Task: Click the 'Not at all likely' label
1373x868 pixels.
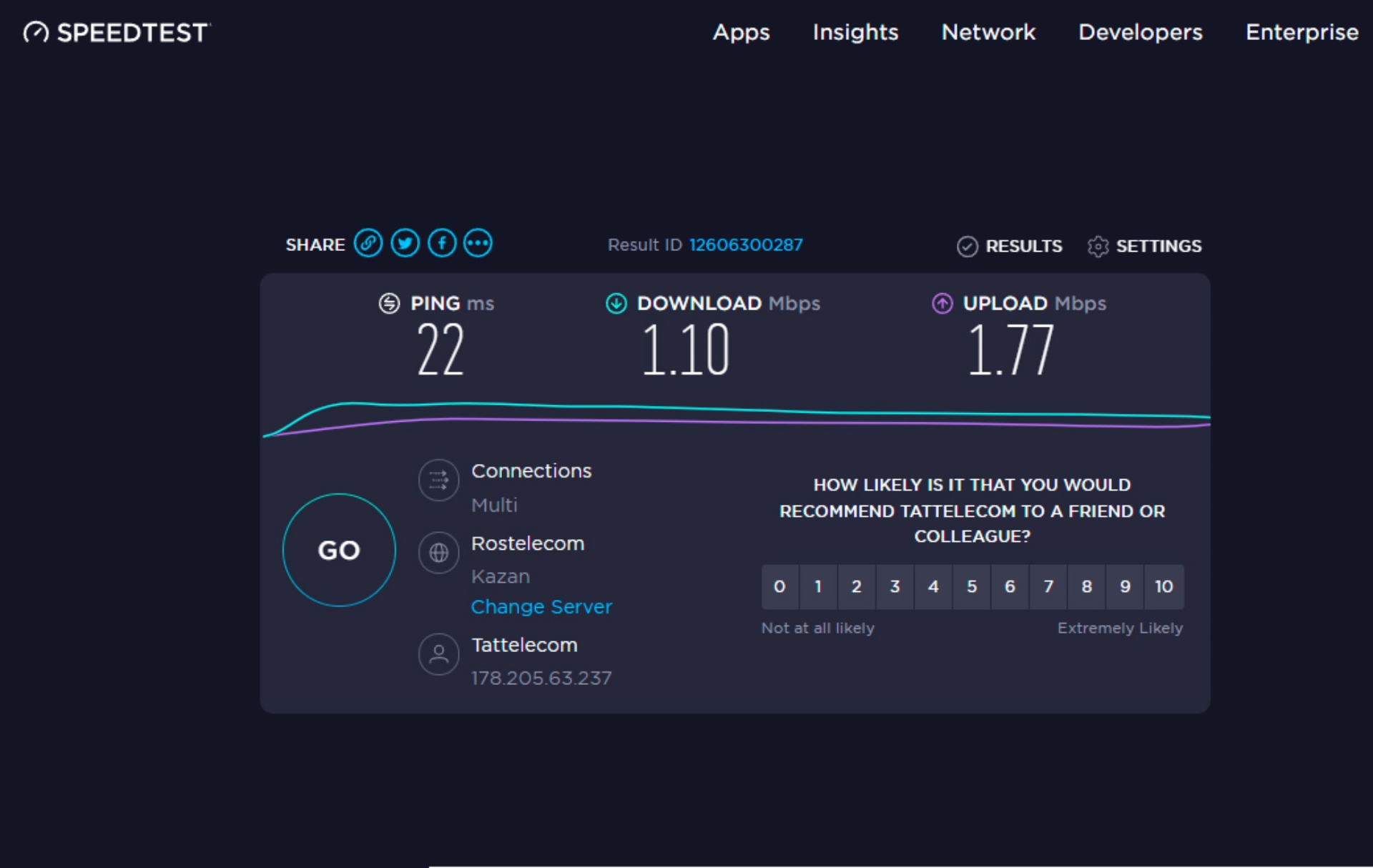Action: [x=818, y=628]
